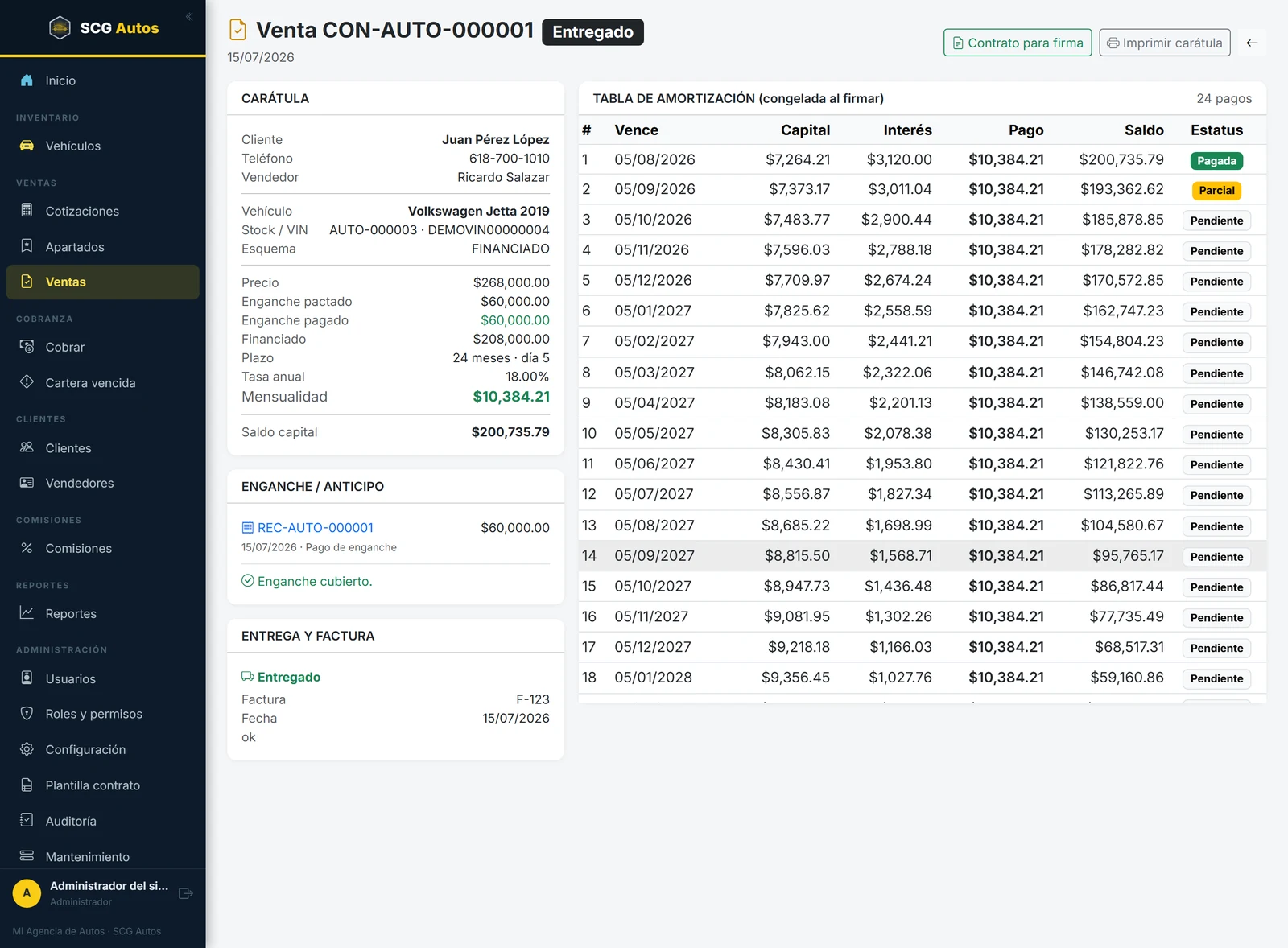Click the diamond warning icon beside Cartera vencida
Screen dimensions: 1288x948
pos(27,382)
